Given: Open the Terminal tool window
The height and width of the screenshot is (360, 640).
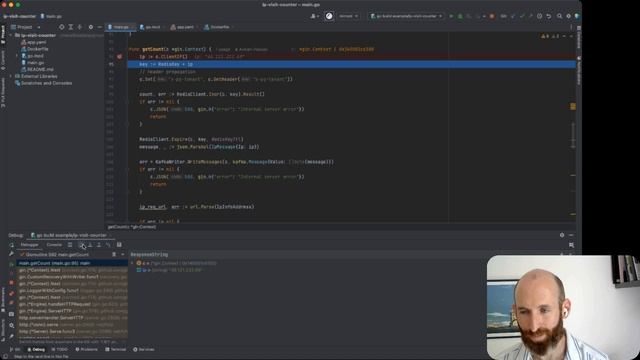Looking at the screenshot, I should click(116, 349).
